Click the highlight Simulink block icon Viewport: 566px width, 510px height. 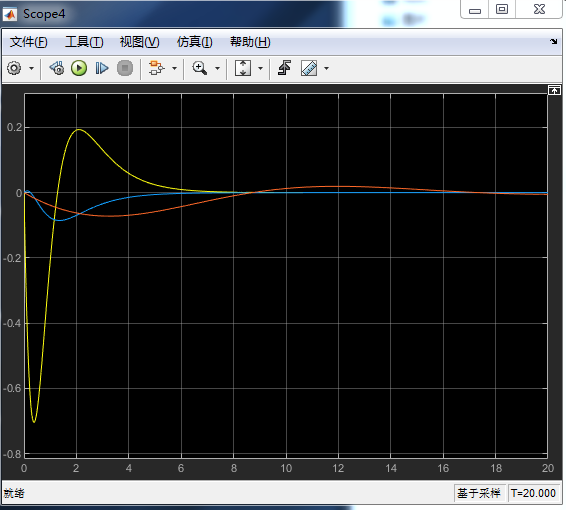(156, 68)
